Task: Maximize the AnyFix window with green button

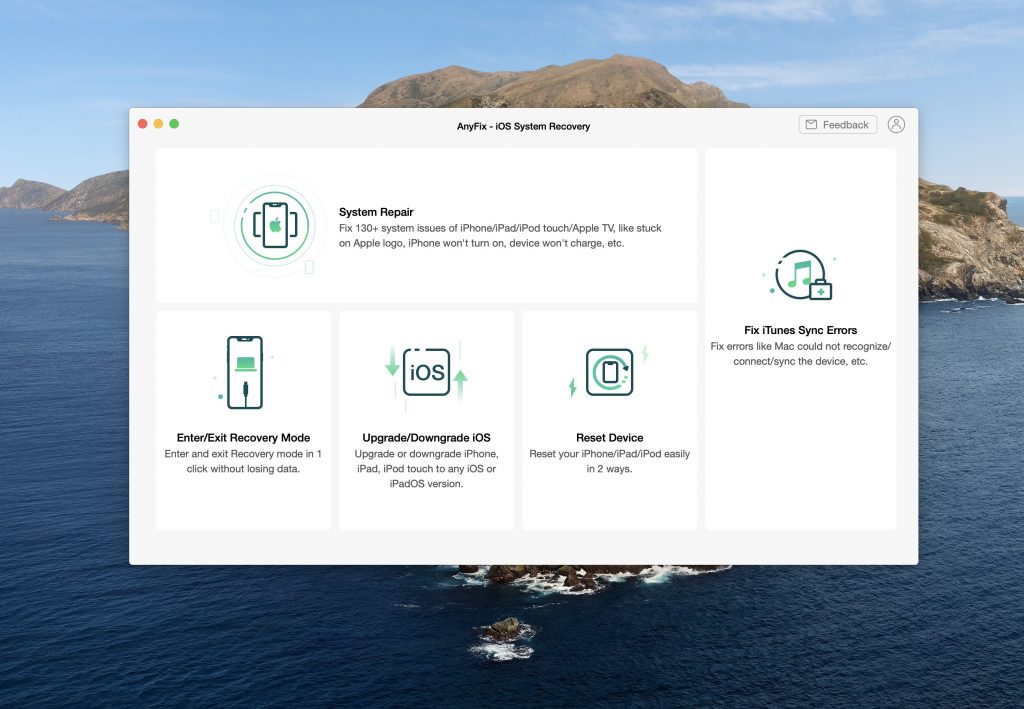Action: tap(174, 124)
